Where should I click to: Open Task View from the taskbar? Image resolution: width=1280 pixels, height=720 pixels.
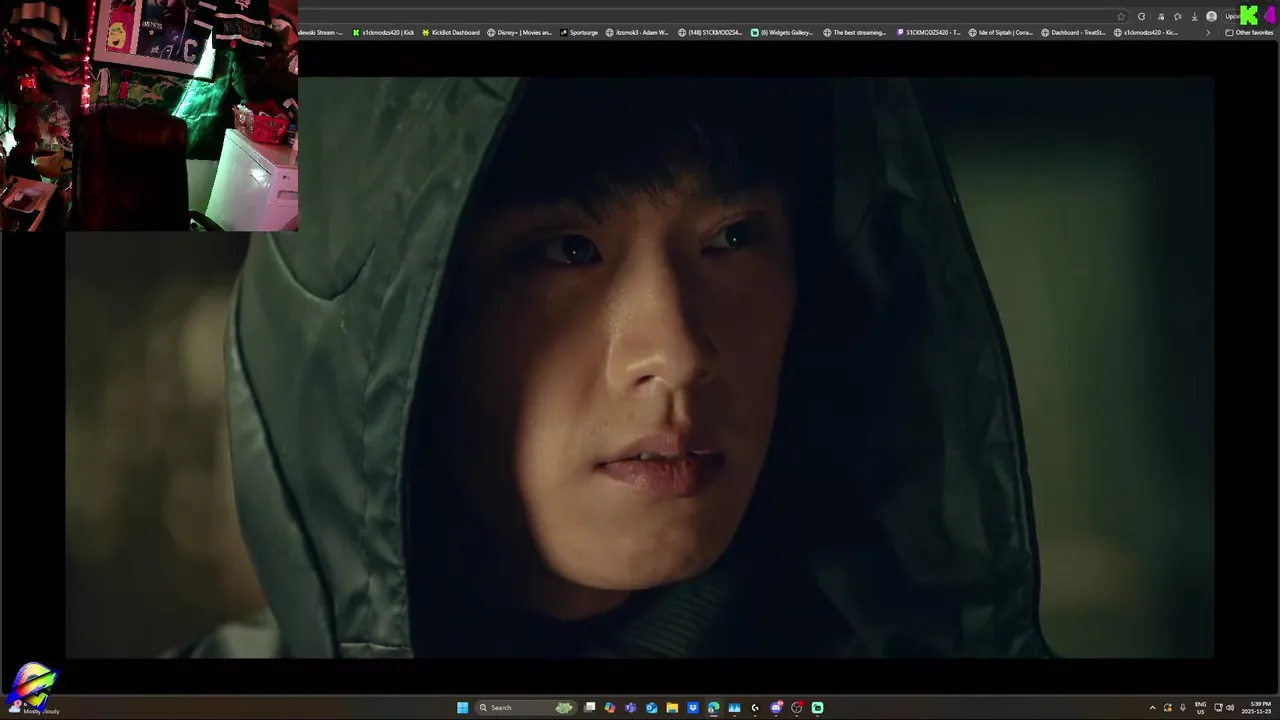(x=589, y=708)
